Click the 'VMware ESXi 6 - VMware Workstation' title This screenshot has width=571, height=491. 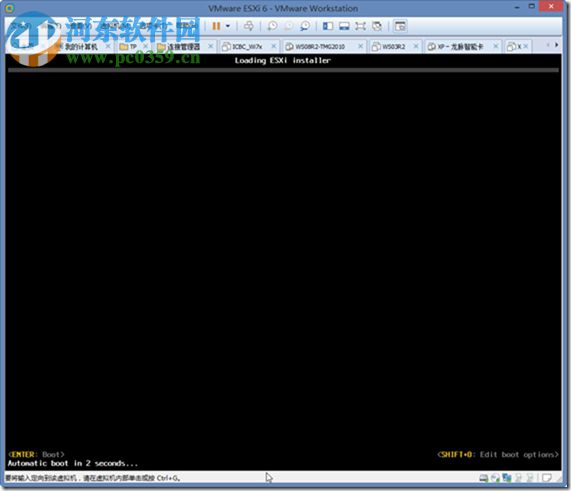[x=283, y=8]
